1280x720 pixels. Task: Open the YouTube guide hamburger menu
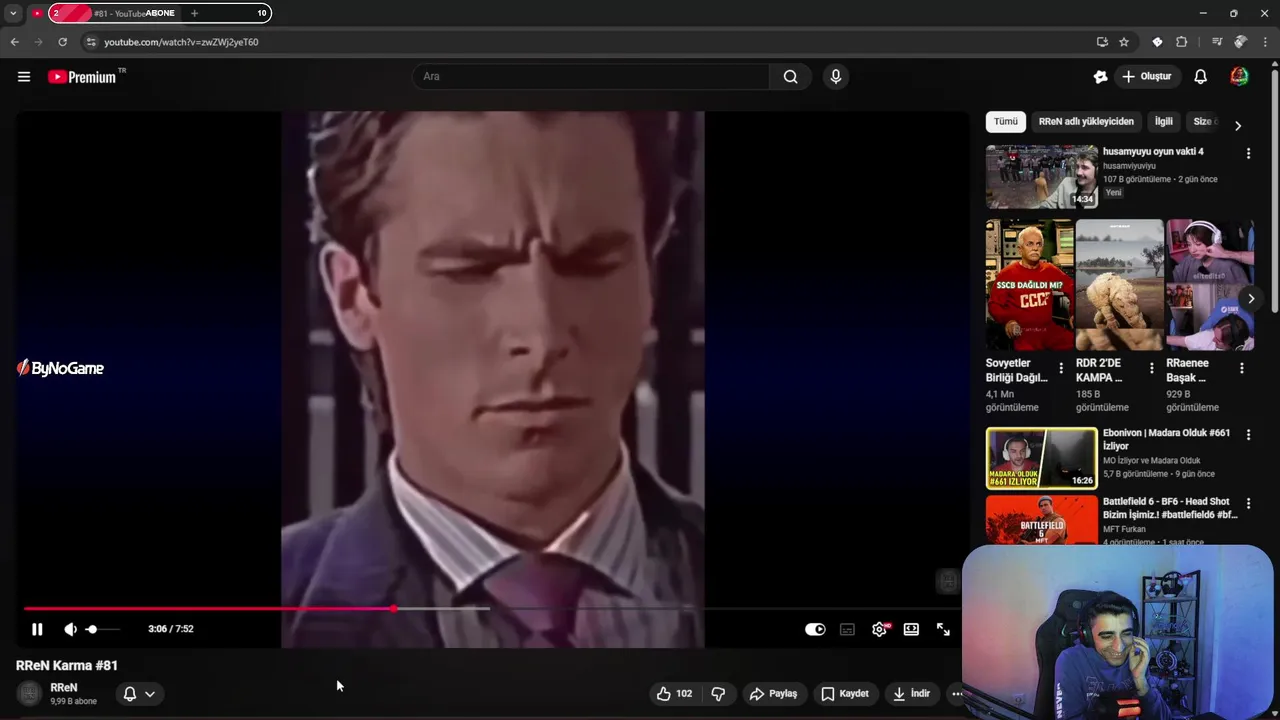[x=24, y=77]
